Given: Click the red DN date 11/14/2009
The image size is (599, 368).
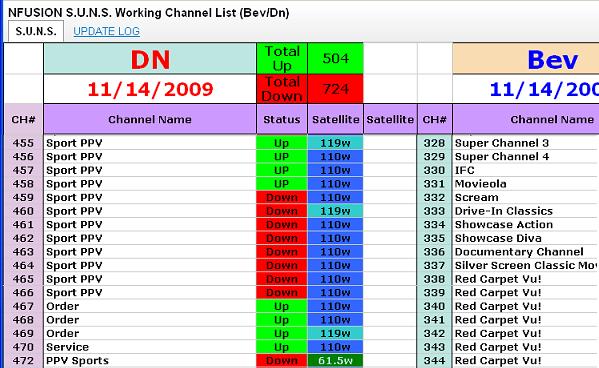Looking at the screenshot, I should [150, 89].
